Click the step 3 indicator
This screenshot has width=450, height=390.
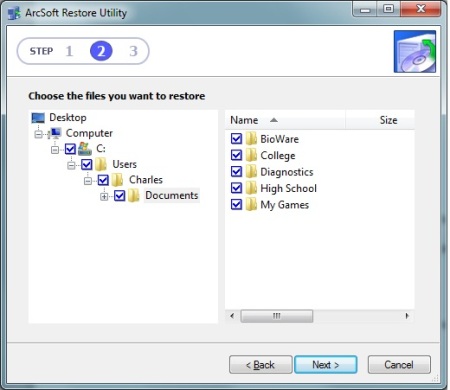(133, 51)
